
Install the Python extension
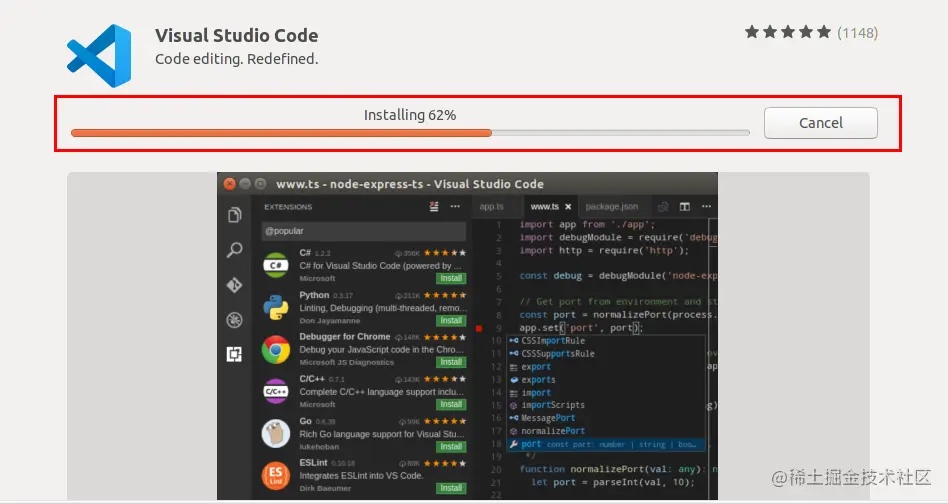pos(451,320)
